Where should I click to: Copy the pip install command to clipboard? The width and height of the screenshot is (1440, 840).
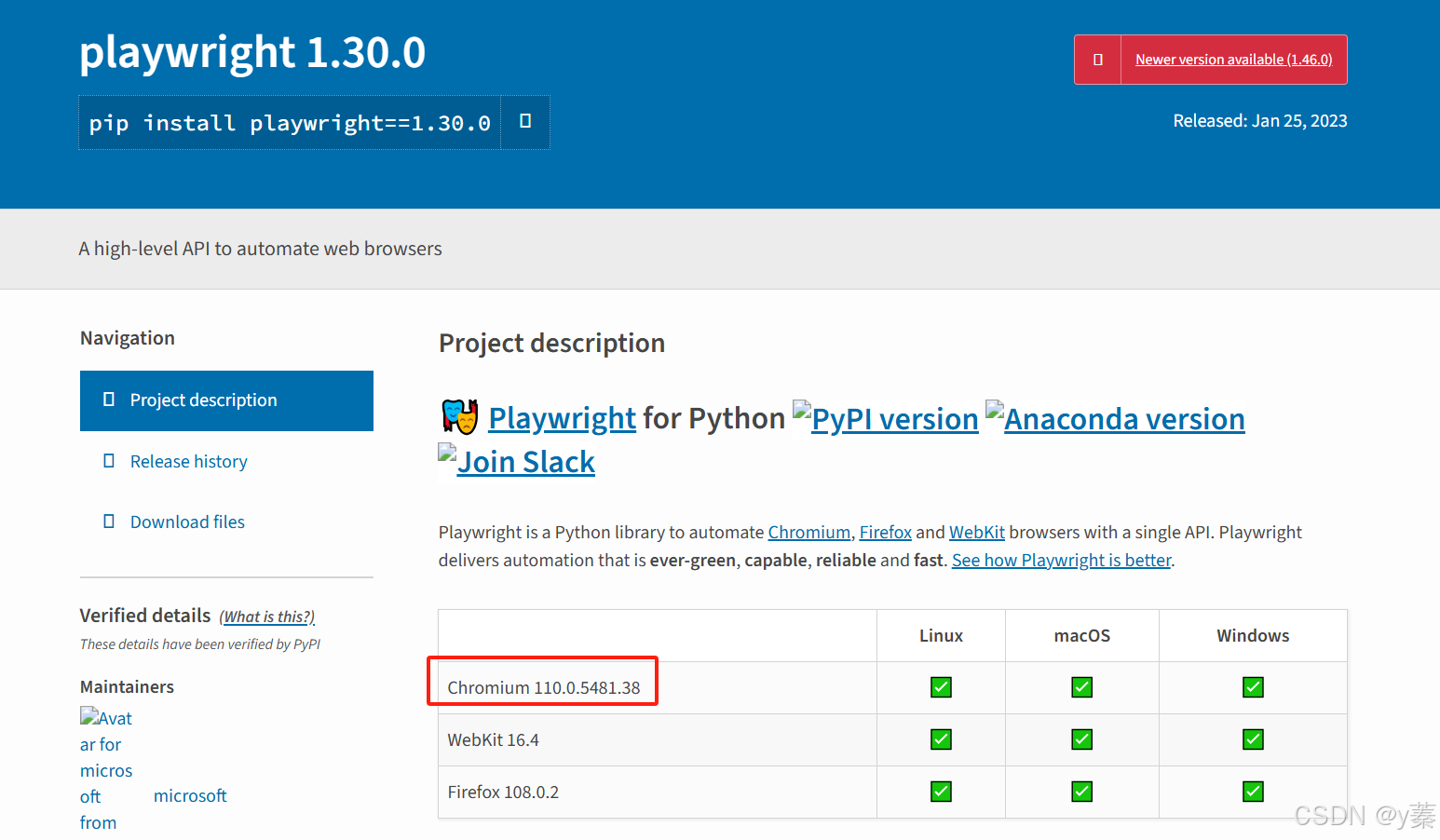[525, 122]
